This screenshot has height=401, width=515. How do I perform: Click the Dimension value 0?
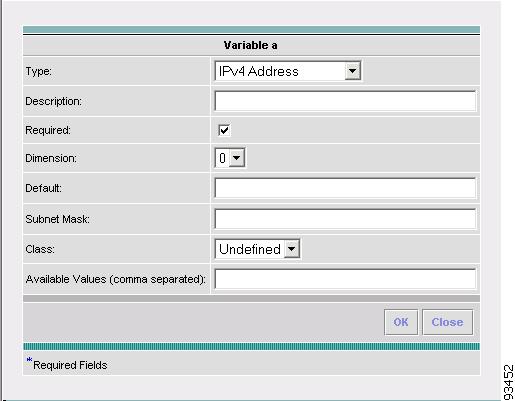pyautogui.click(x=222, y=158)
